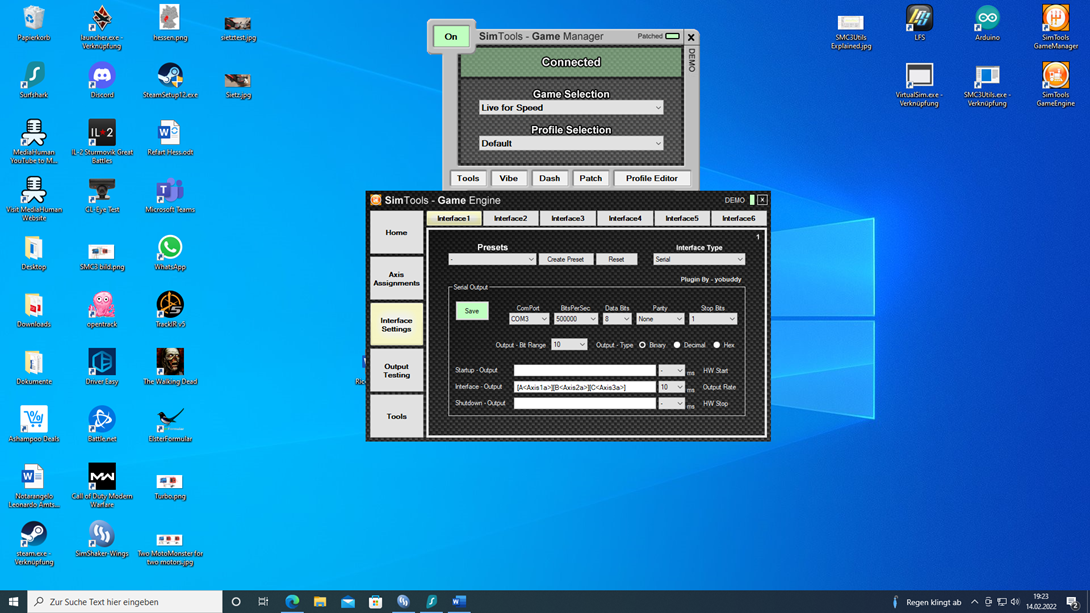Select the Papierkorb recycle bin icon
This screenshot has height=613, width=1090.
[x=33, y=23]
